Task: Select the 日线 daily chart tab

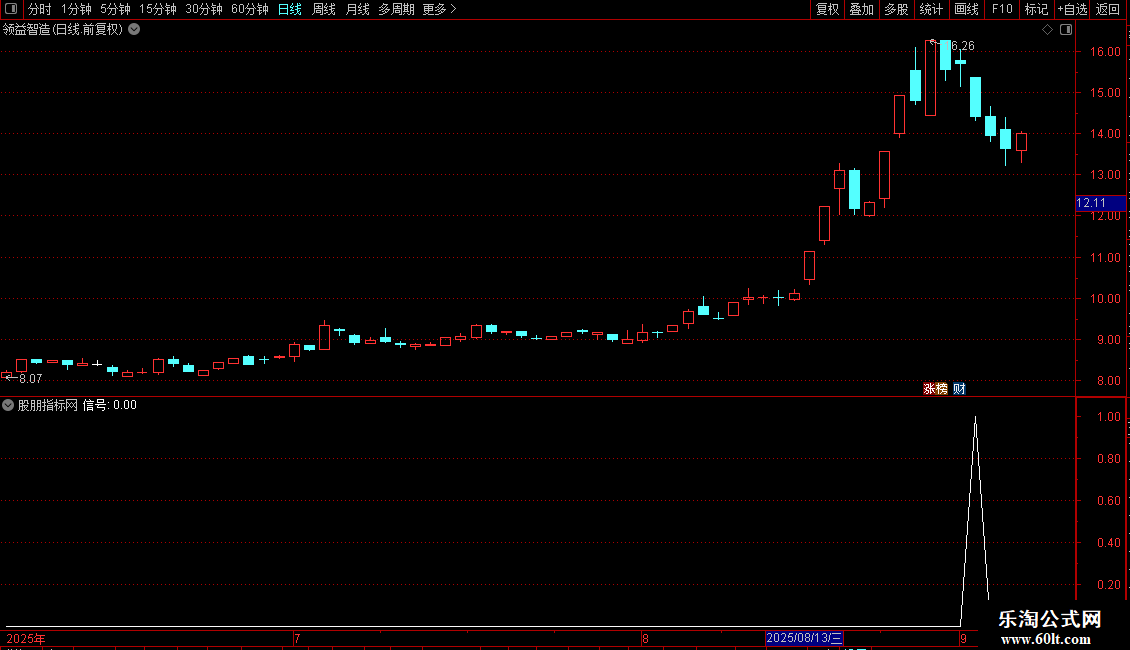Action: click(290, 9)
